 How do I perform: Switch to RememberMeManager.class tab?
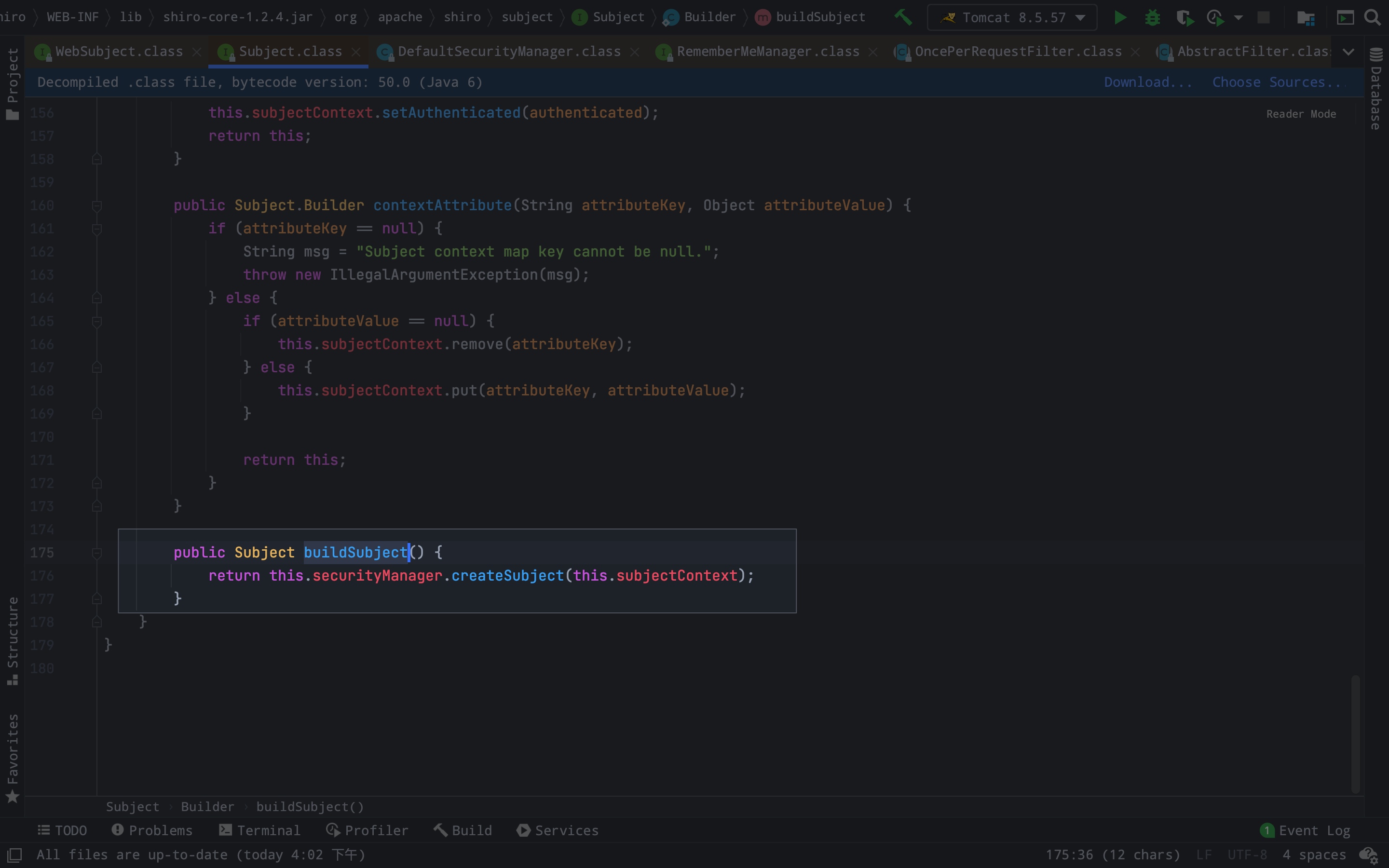click(767, 52)
